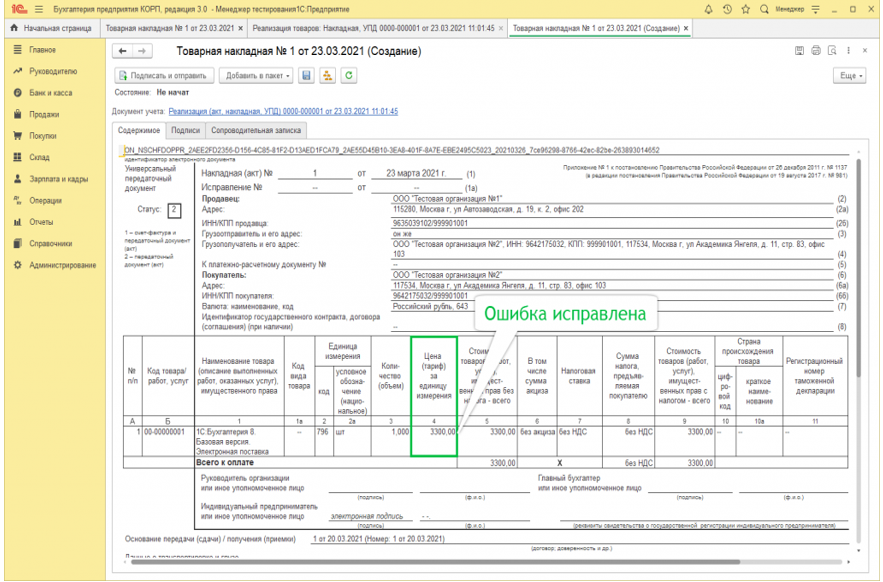The image size is (883, 582).
Task: Click the document's vertical scrollbar
Action: click(858, 268)
